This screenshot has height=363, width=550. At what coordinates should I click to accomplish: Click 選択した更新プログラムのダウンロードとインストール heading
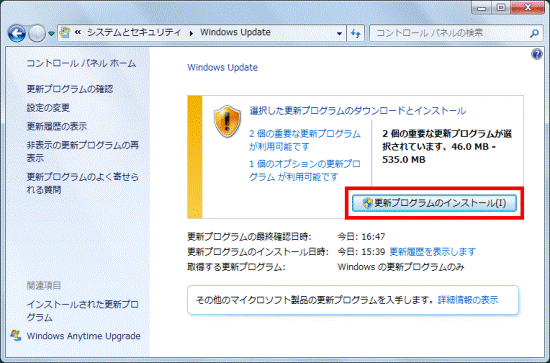[358, 111]
